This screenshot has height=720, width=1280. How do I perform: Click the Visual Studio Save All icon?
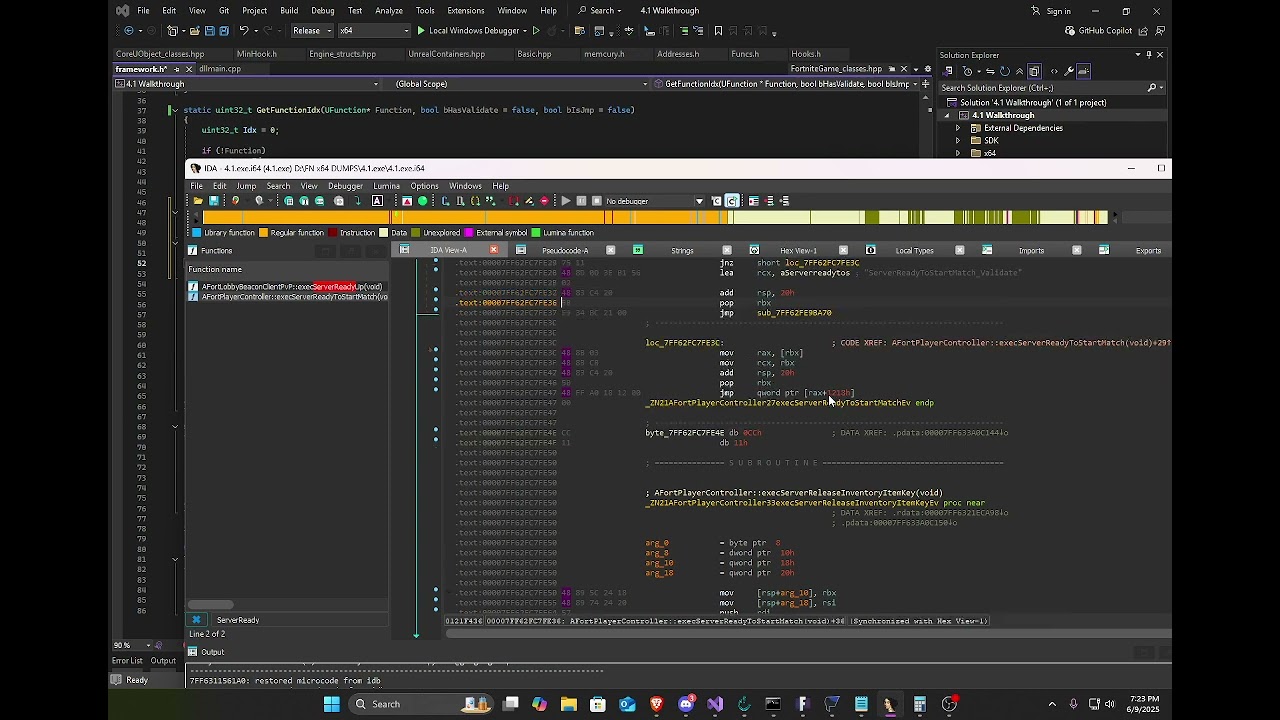click(224, 30)
